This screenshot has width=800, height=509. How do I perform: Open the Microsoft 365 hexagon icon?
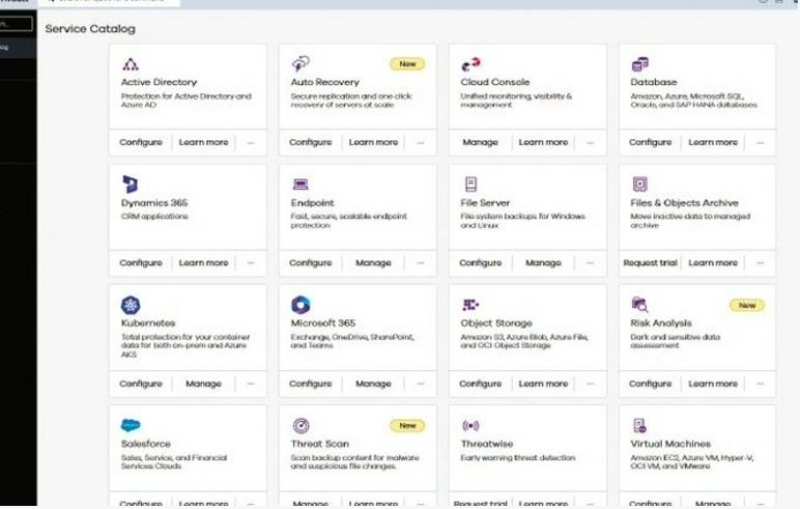[300, 305]
